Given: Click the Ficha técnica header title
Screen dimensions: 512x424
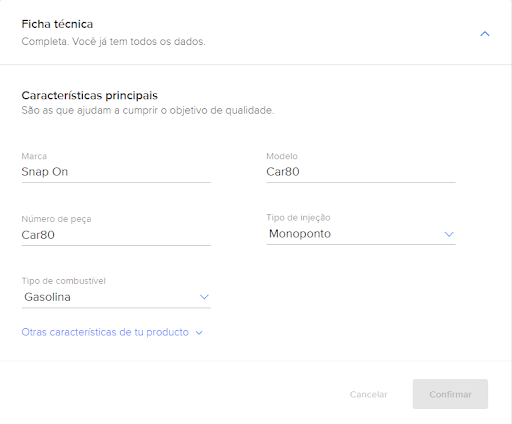Looking at the screenshot, I should (x=57, y=24).
